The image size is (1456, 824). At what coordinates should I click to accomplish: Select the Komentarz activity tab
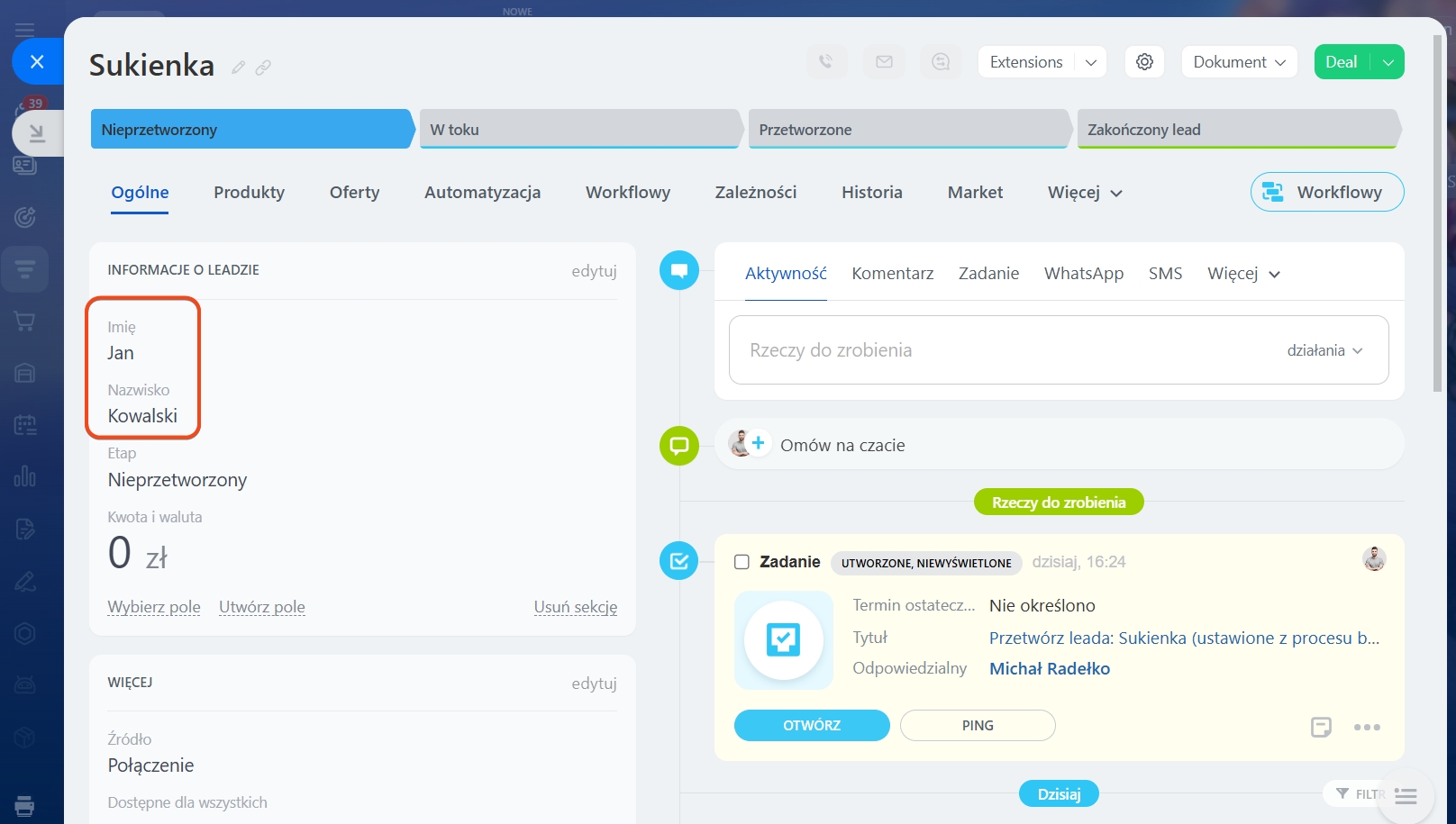coord(892,274)
